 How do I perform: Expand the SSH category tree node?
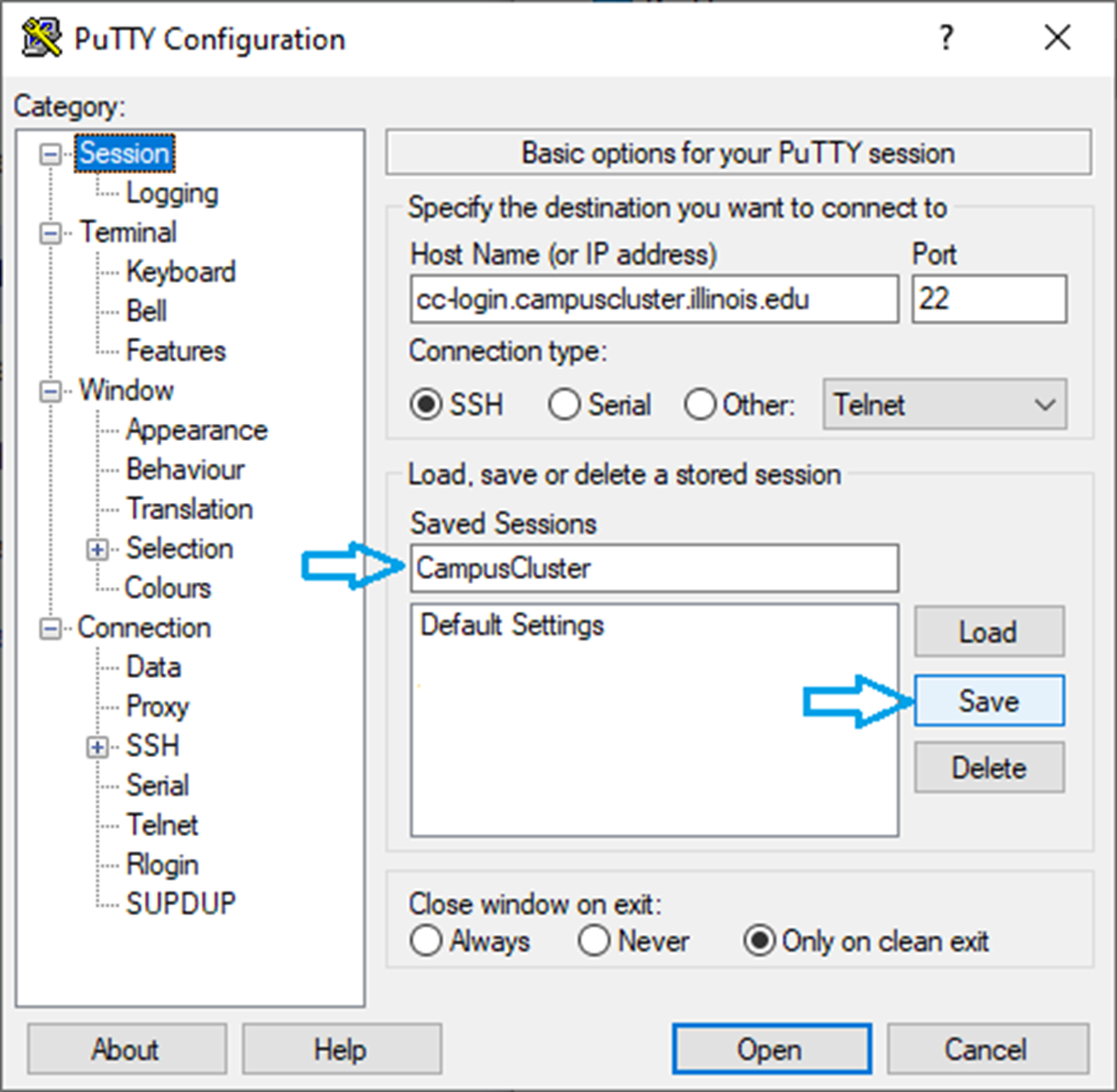point(98,747)
